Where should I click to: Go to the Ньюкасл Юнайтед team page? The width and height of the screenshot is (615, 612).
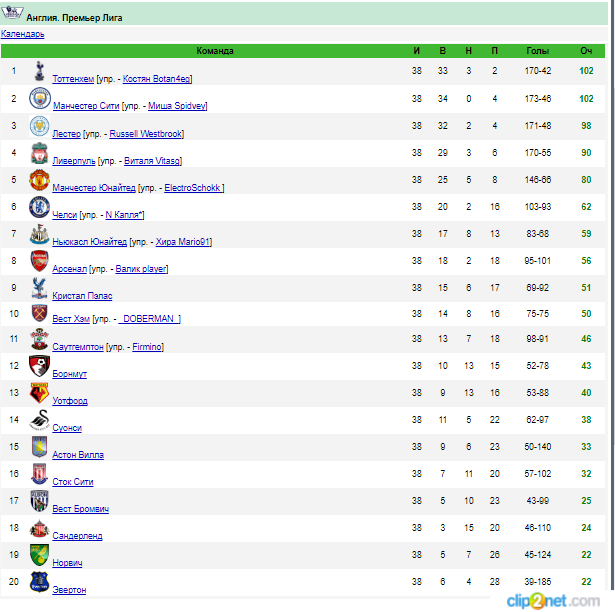(90, 242)
